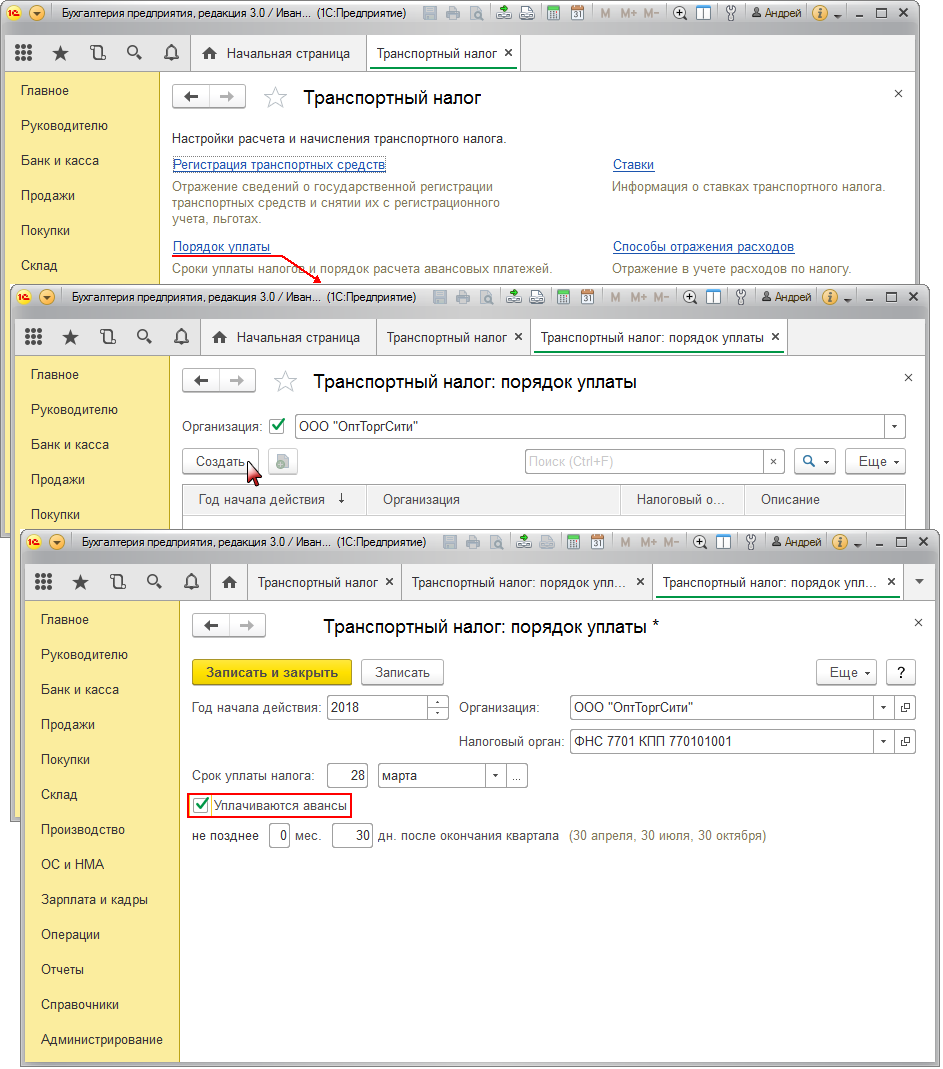Click Favorites star icon in bottom window toolbar
The height and width of the screenshot is (1069, 943).
[81, 582]
